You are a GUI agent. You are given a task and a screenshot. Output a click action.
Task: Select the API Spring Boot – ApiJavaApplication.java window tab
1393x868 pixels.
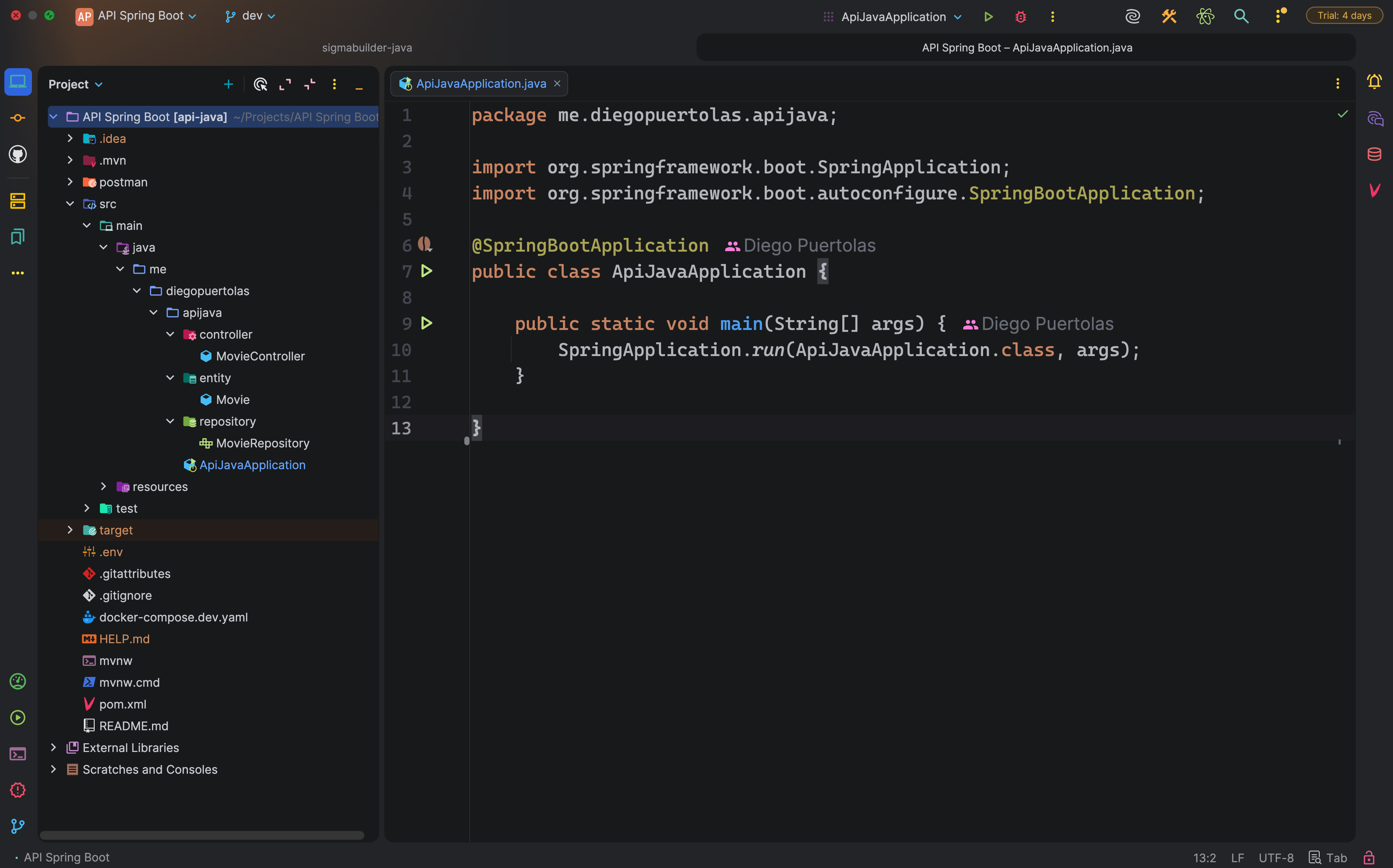(1027, 47)
